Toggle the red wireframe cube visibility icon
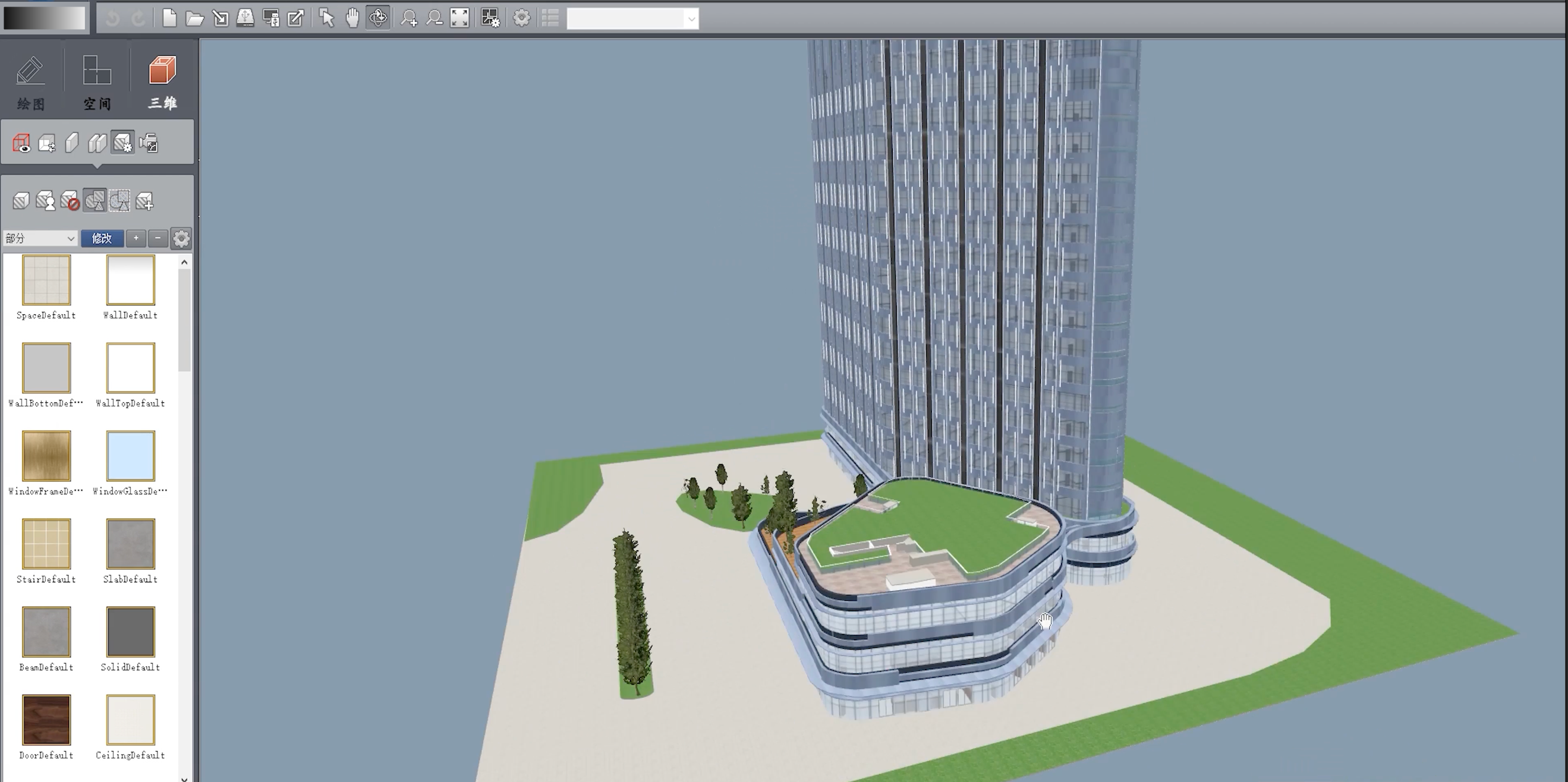Screen dimensions: 1568x782 point(21,144)
